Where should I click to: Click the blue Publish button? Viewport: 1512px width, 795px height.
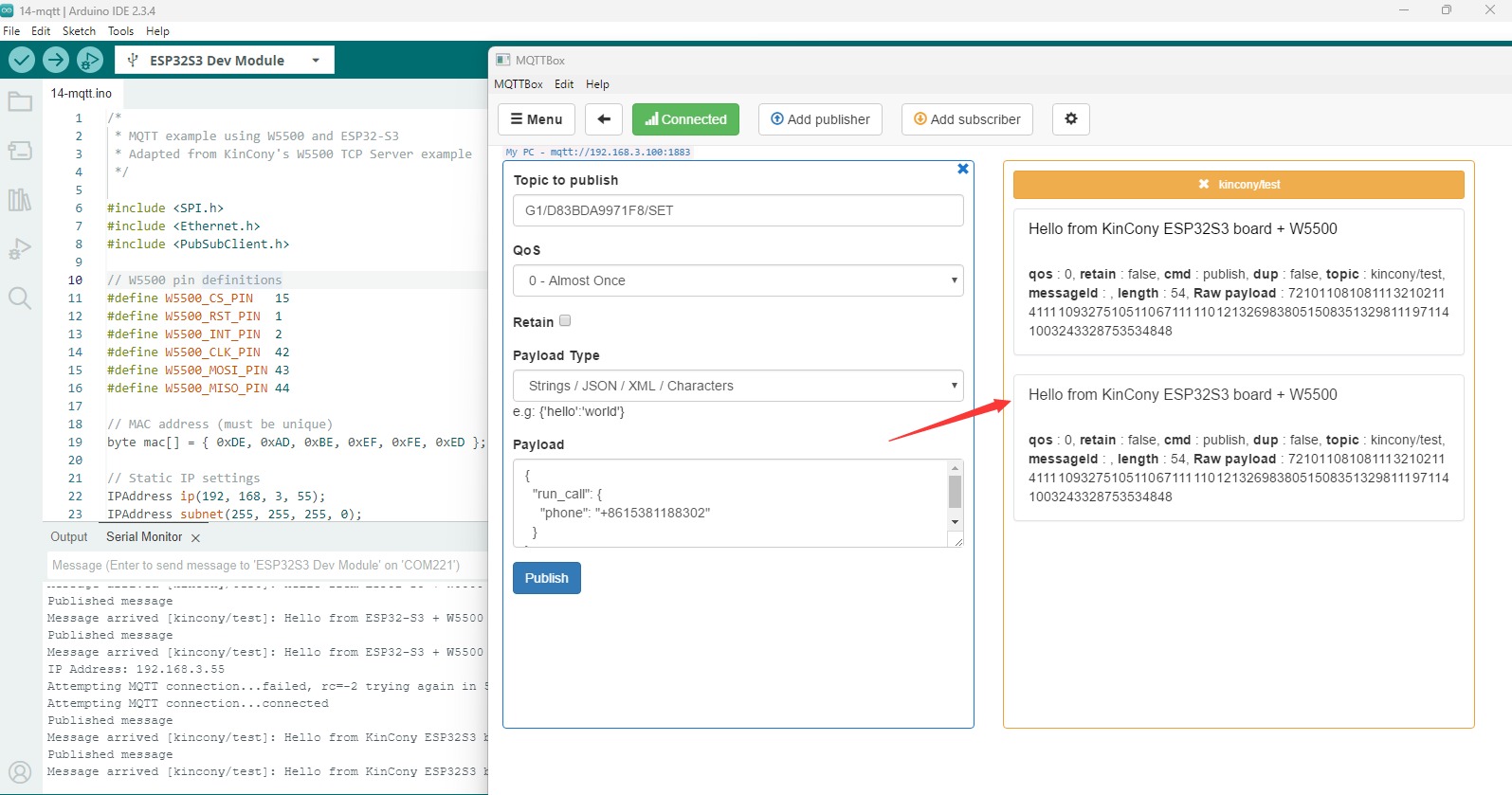click(x=547, y=578)
